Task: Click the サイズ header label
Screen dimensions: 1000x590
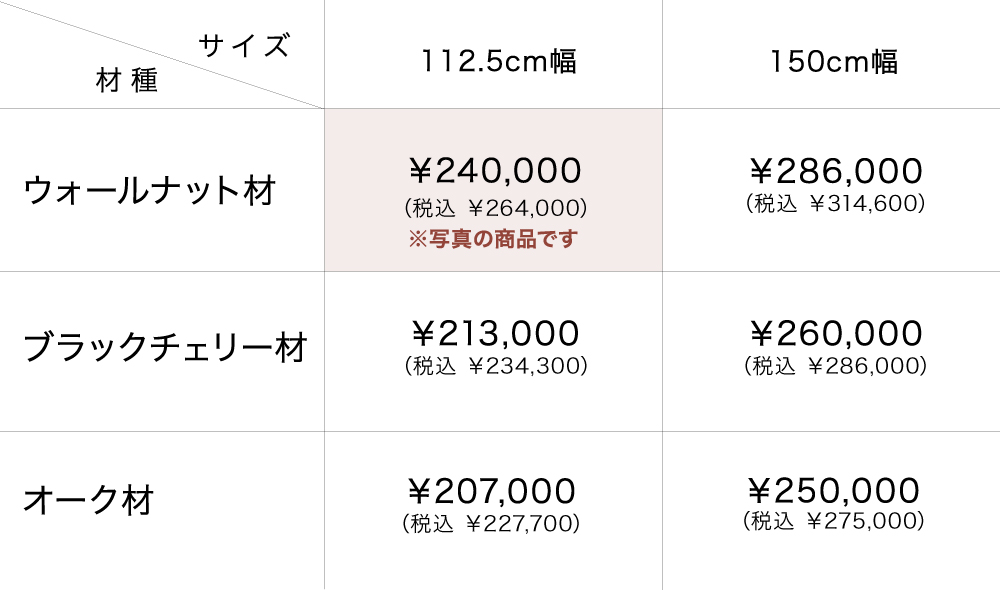Action: pyautogui.click(x=244, y=46)
